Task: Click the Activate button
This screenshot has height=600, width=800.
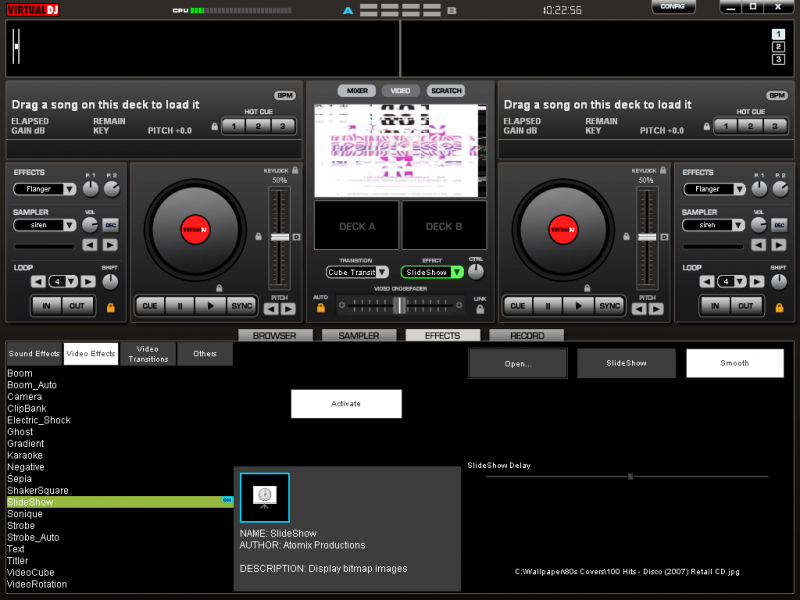Action: click(346, 404)
